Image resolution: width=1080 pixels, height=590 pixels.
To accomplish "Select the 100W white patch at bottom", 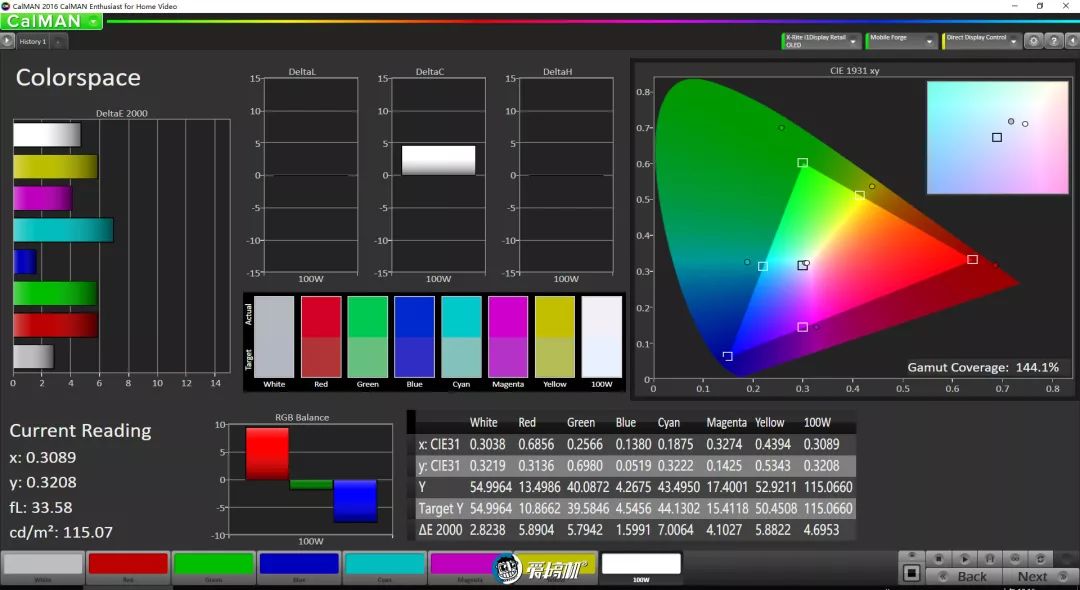I will coord(640,565).
